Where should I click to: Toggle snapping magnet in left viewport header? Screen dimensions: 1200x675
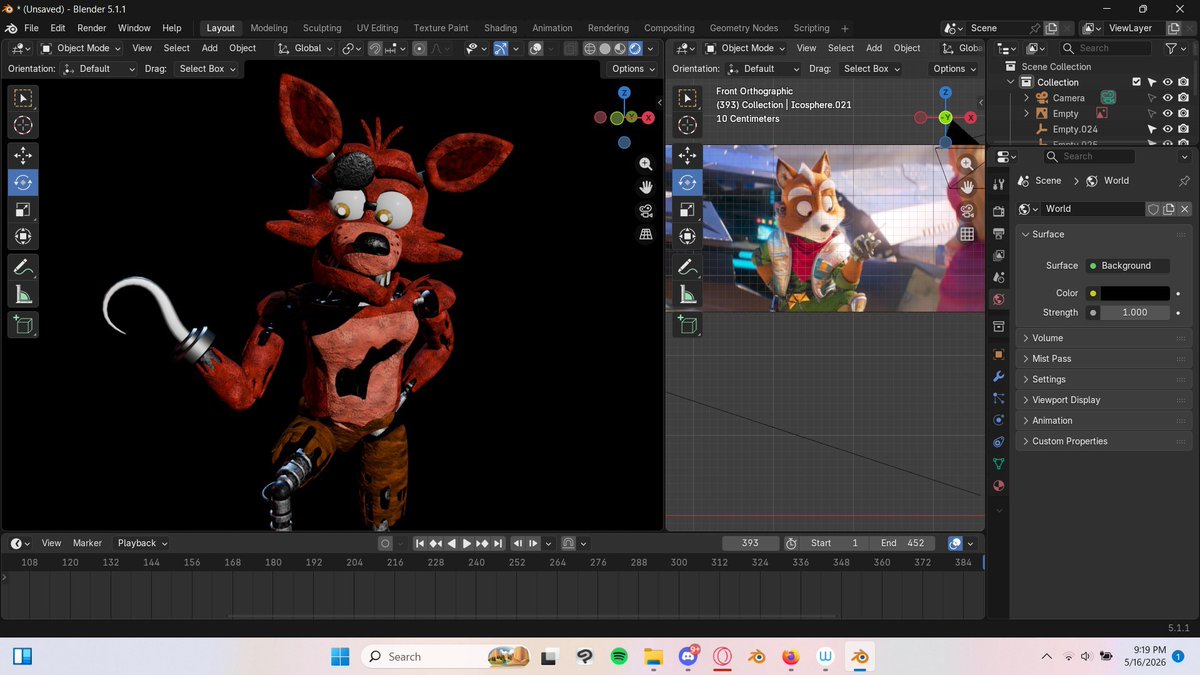pyautogui.click(x=374, y=48)
